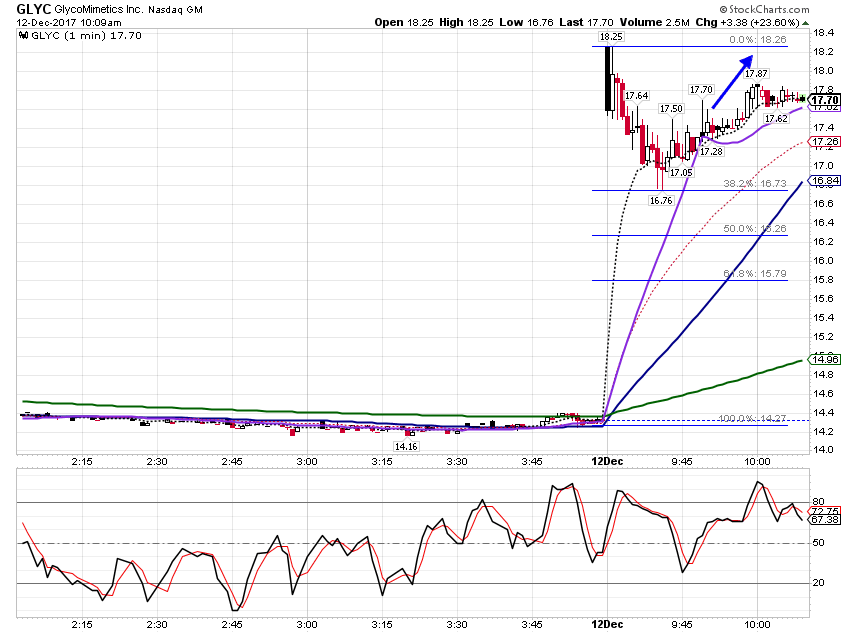Click the 9:45 label on the indicator panel's time axis

coord(681,625)
